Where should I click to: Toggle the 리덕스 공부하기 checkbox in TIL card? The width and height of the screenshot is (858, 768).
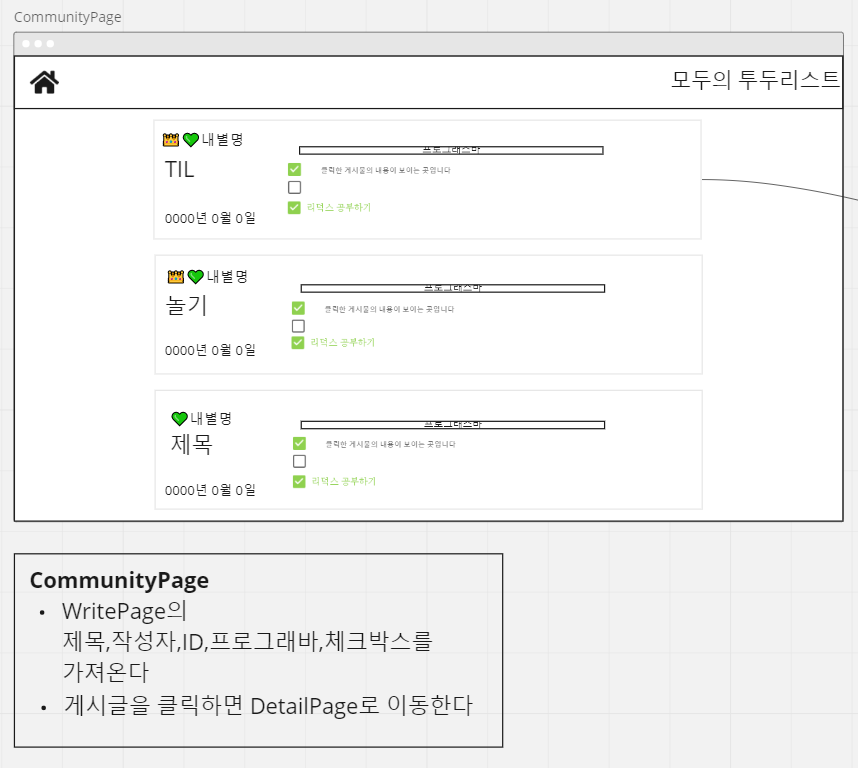pyautogui.click(x=294, y=208)
